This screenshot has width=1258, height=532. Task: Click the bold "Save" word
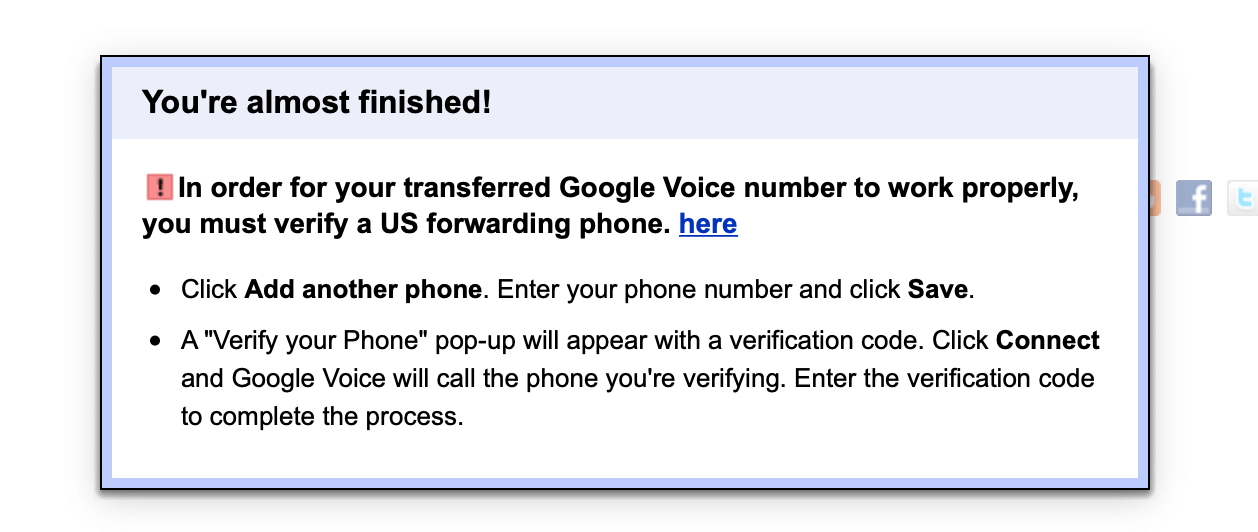pyautogui.click(x=937, y=290)
